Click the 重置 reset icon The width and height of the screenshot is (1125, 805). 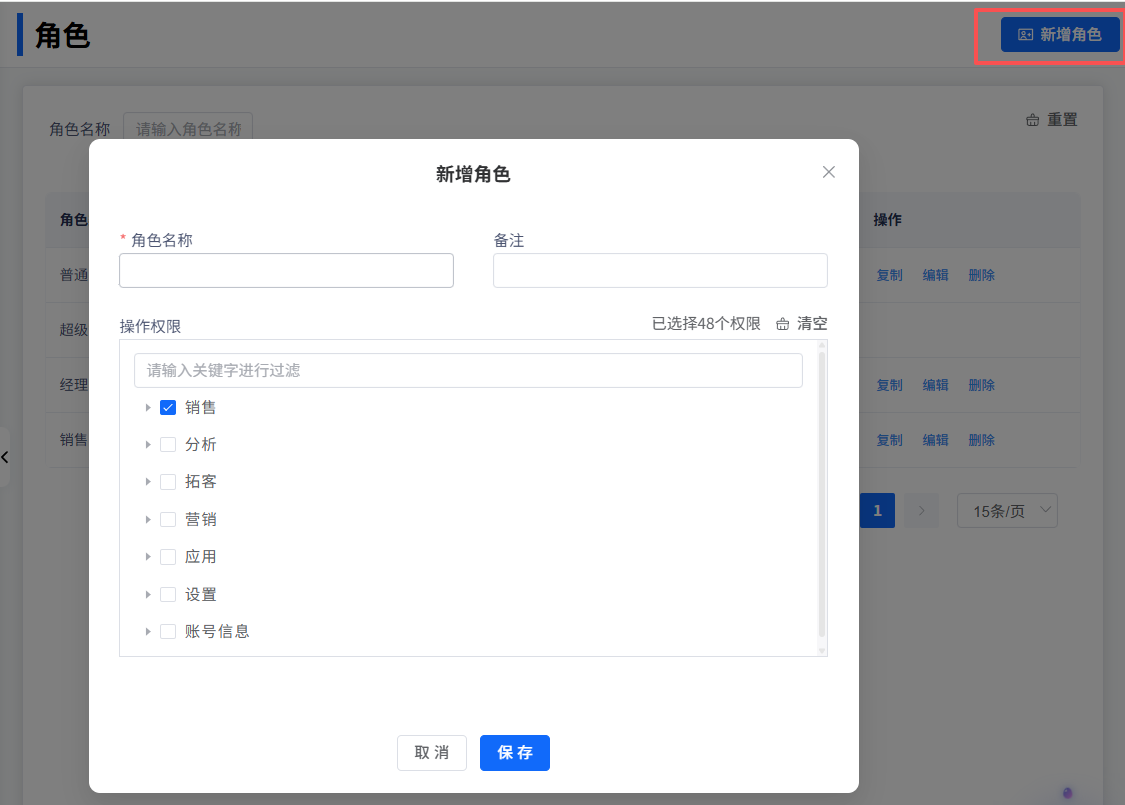click(x=1033, y=120)
